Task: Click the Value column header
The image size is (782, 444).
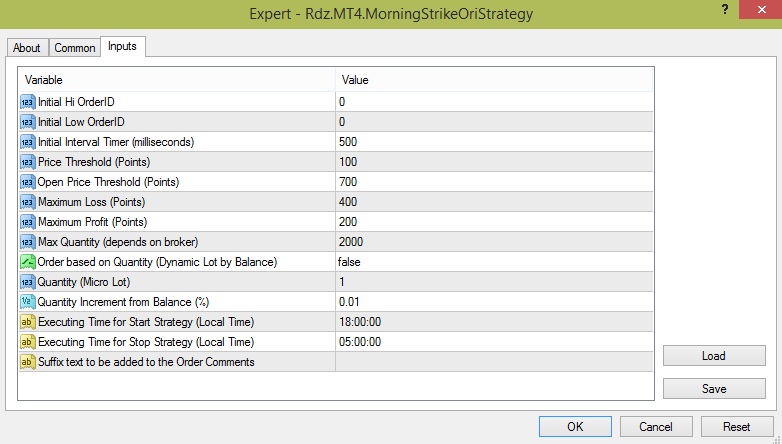Action: (x=494, y=80)
